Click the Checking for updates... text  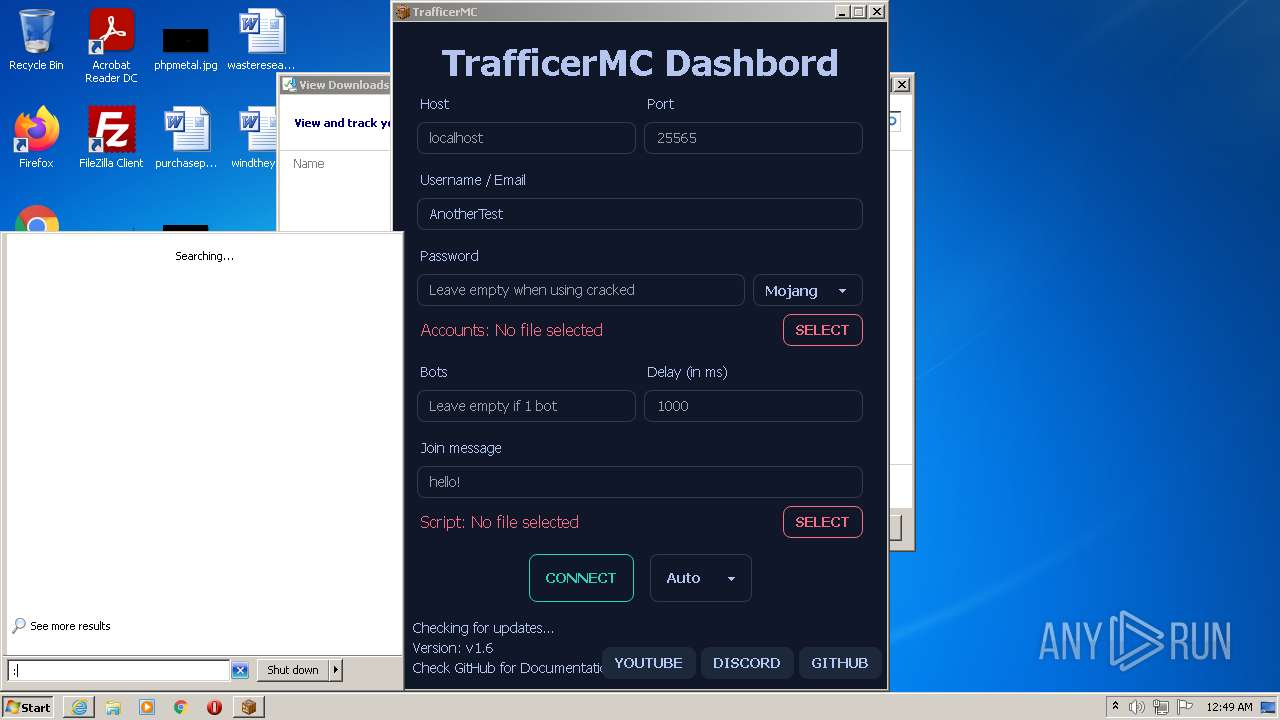point(483,628)
